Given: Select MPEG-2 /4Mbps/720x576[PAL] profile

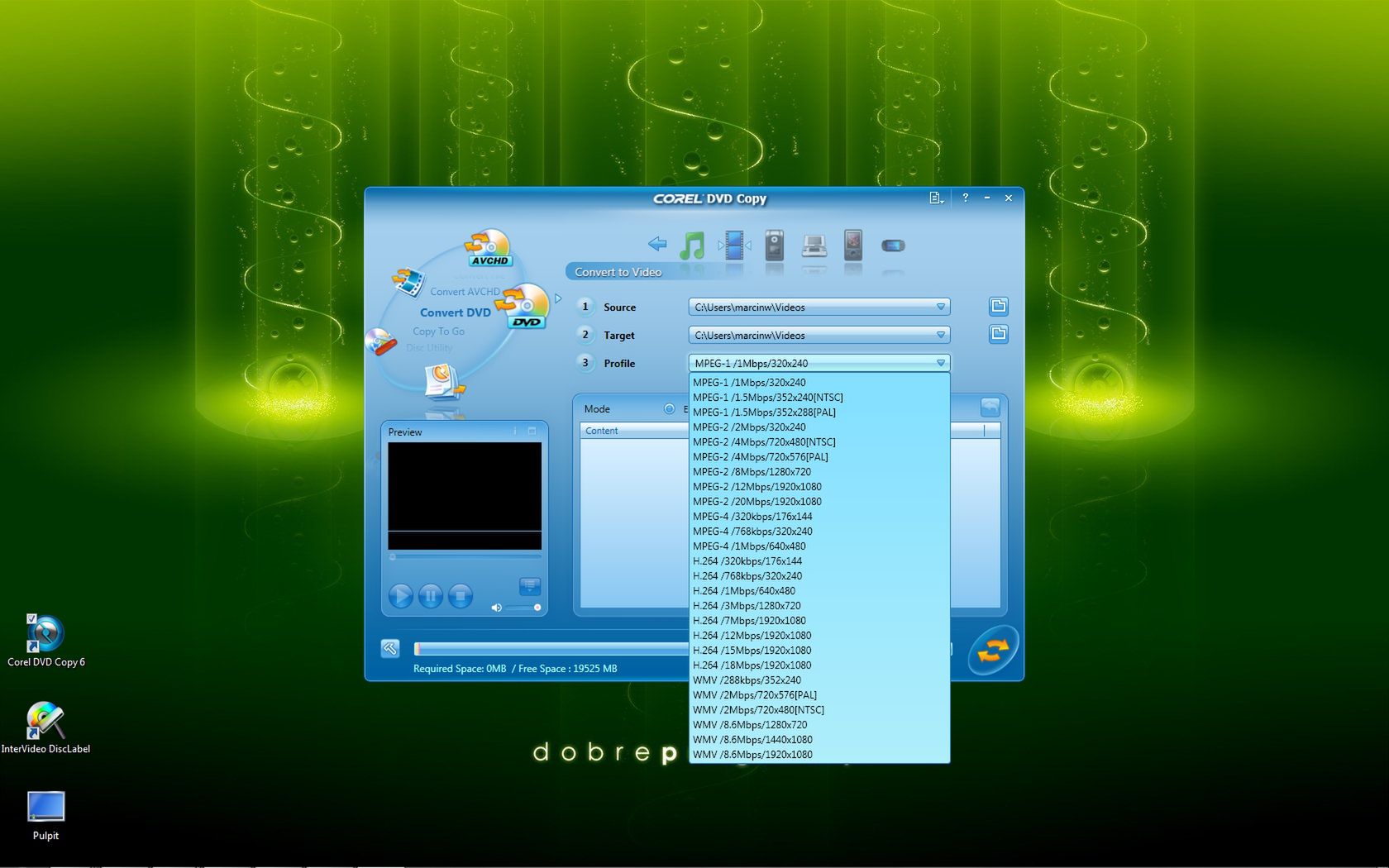Looking at the screenshot, I should point(819,457).
